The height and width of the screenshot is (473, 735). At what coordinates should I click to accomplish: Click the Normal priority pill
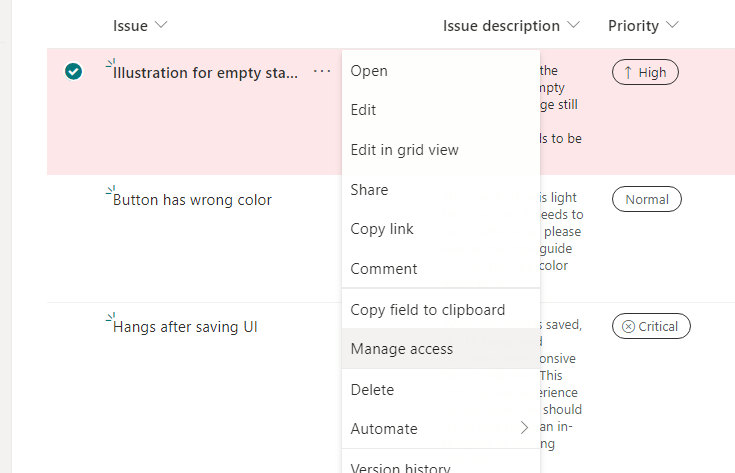point(646,199)
